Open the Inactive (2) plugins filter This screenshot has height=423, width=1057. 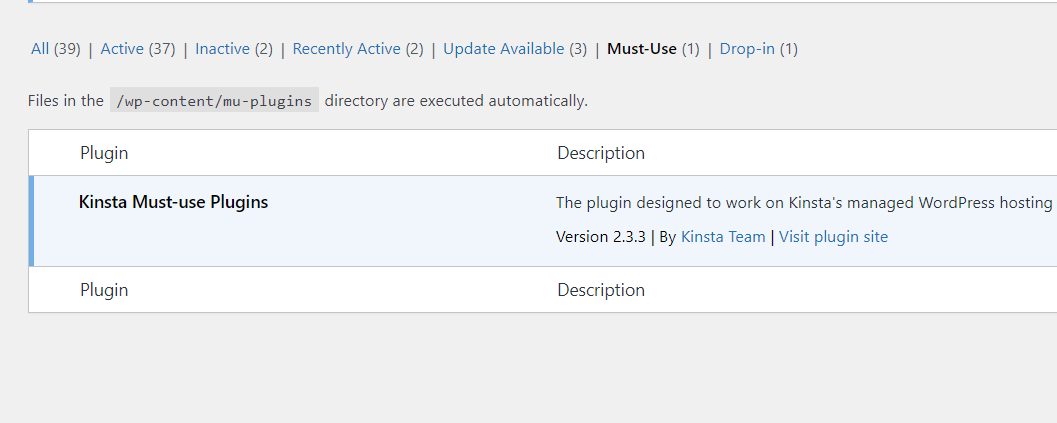[233, 49]
